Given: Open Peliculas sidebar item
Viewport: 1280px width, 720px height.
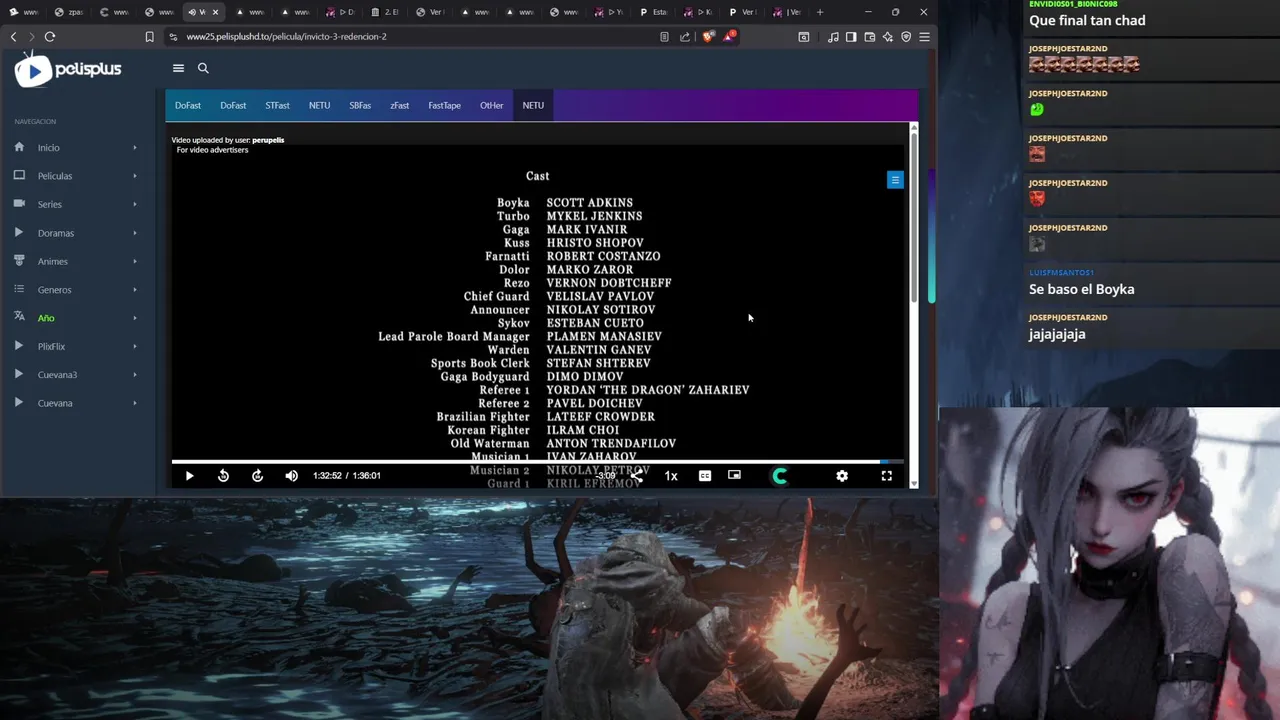Looking at the screenshot, I should tap(55, 176).
